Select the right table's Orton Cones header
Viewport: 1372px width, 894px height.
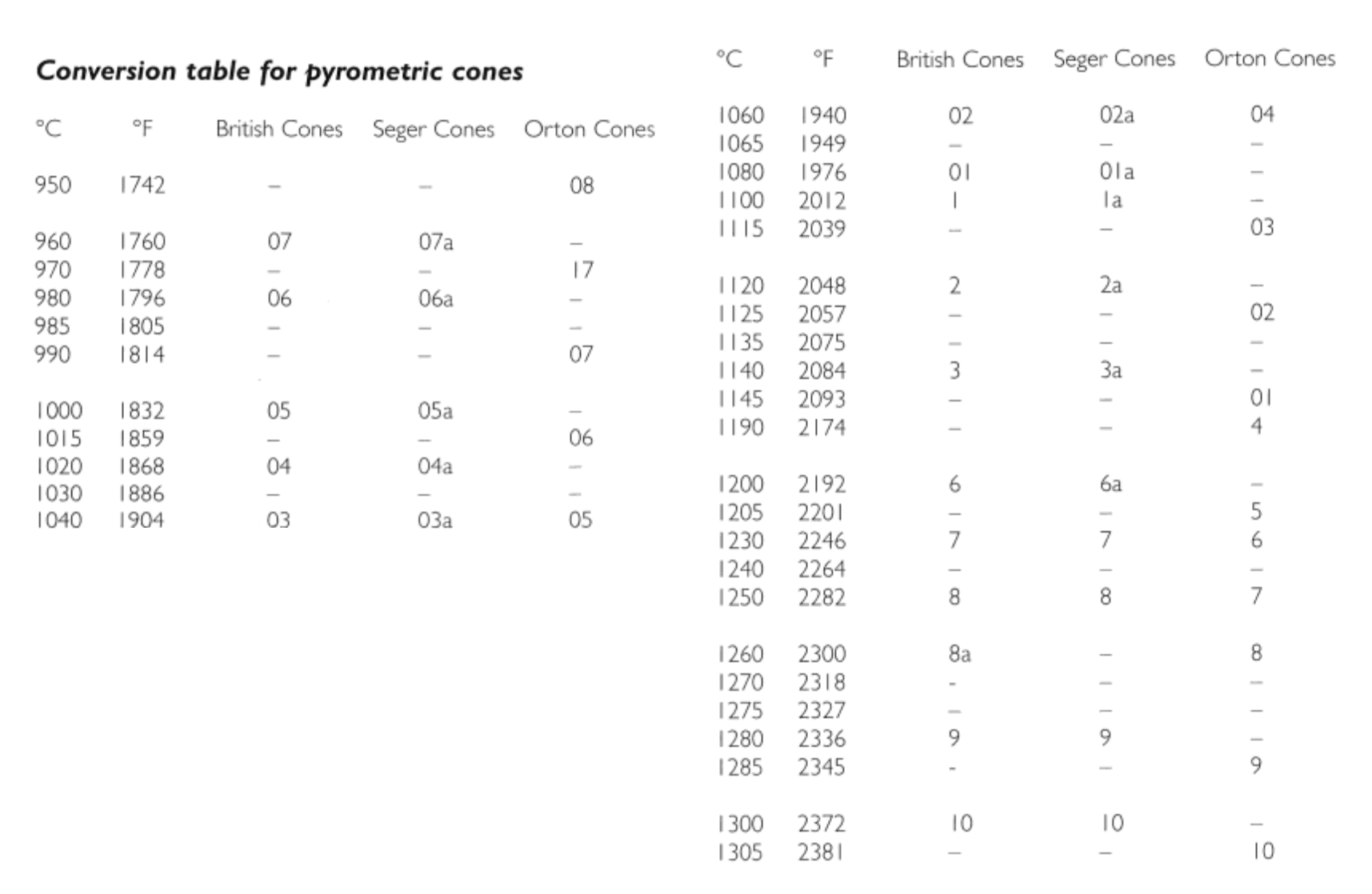click(1270, 58)
